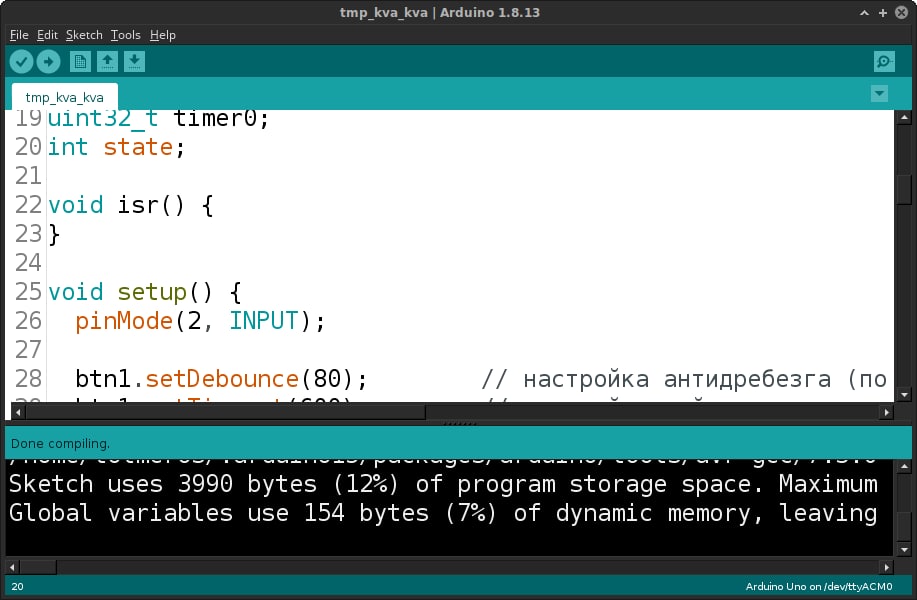This screenshot has height=600, width=917.
Task: Click 'Arduino Uno on /dev/ttyACM0' status text
Action: click(819, 587)
